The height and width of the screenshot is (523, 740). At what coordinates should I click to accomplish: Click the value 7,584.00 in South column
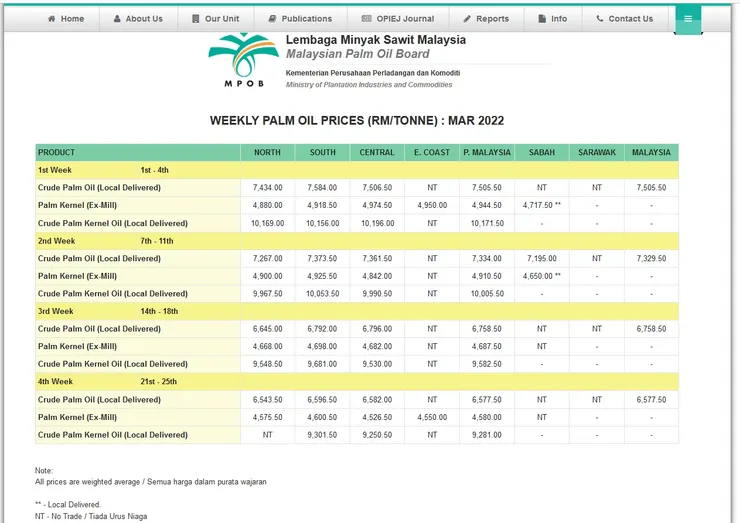point(322,187)
